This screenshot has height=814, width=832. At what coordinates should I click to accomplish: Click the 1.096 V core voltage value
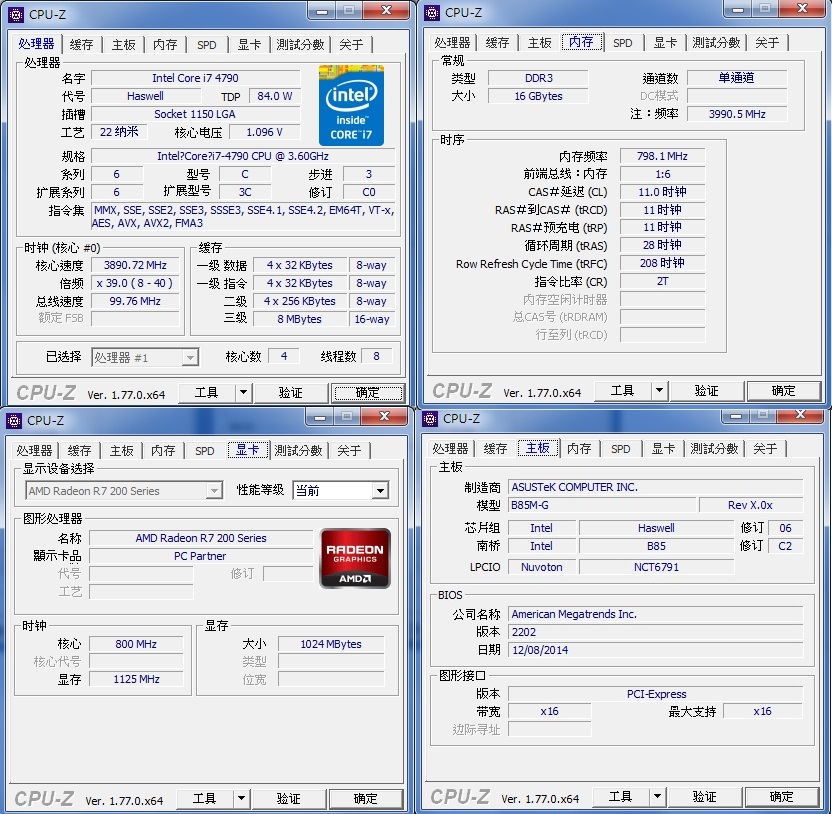(264, 132)
